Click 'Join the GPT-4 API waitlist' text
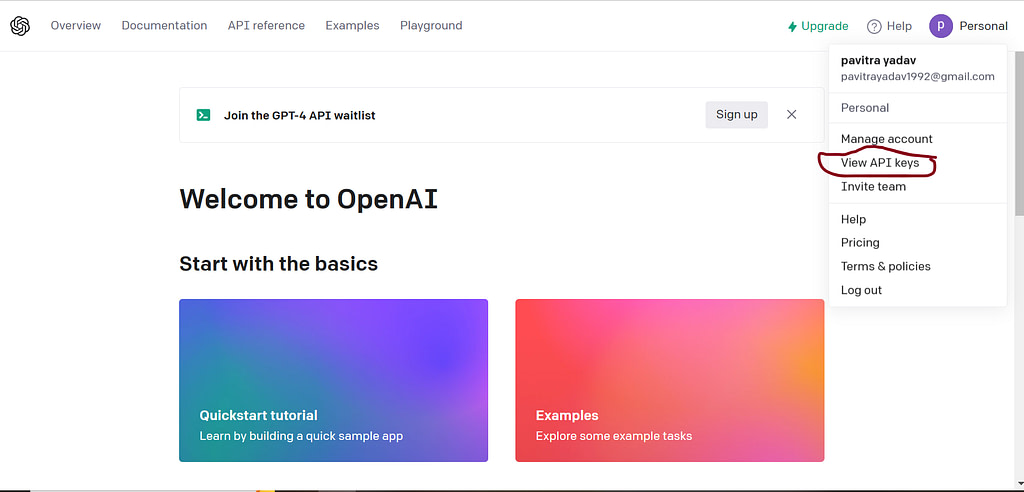This screenshot has height=492, width=1024. click(x=299, y=116)
